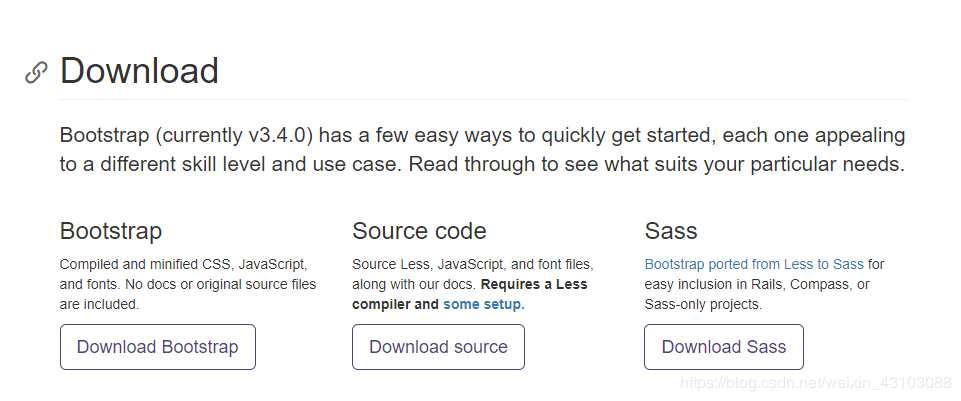Click the Source code column heading
Viewport: 961px width, 401px height.
pyautogui.click(x=419, y=231)
